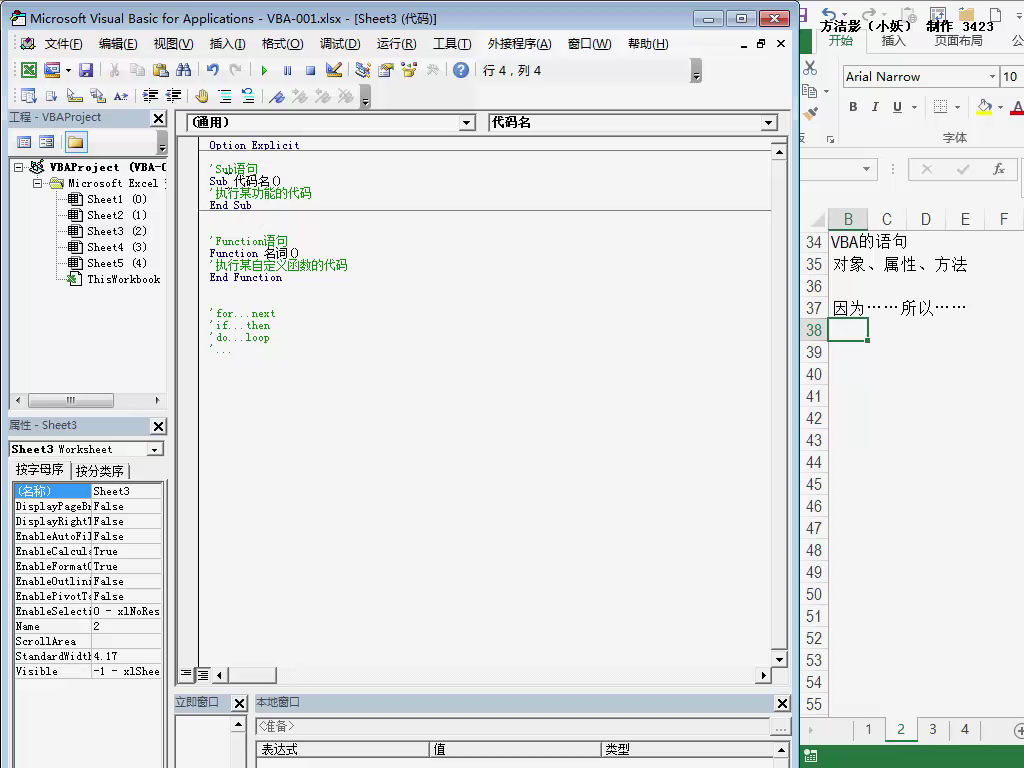Select Sheet4 (3) in the project tree
The width and height of the screenshot is (1024, 768).
[x=117, y=247]
